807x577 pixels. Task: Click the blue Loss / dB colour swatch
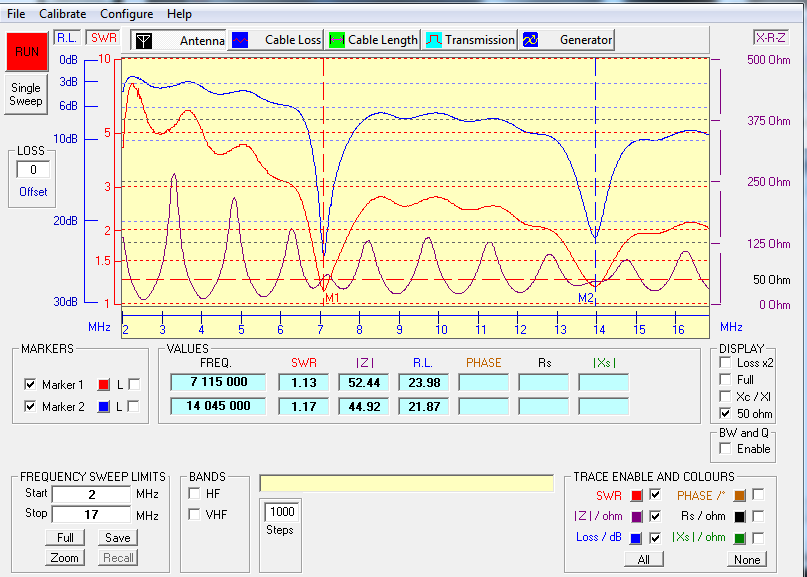click(x=636, y=537)
